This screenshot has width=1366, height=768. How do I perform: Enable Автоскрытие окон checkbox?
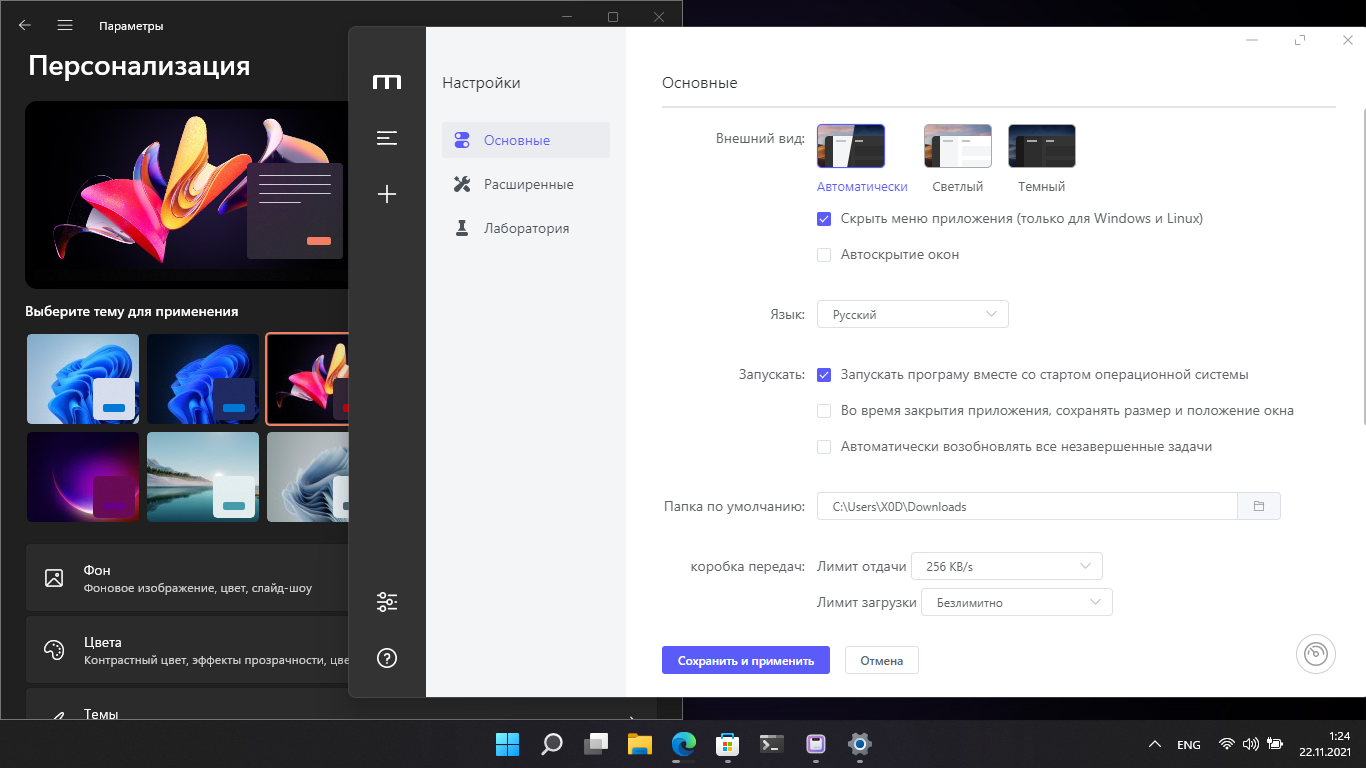tap(824, 255)
